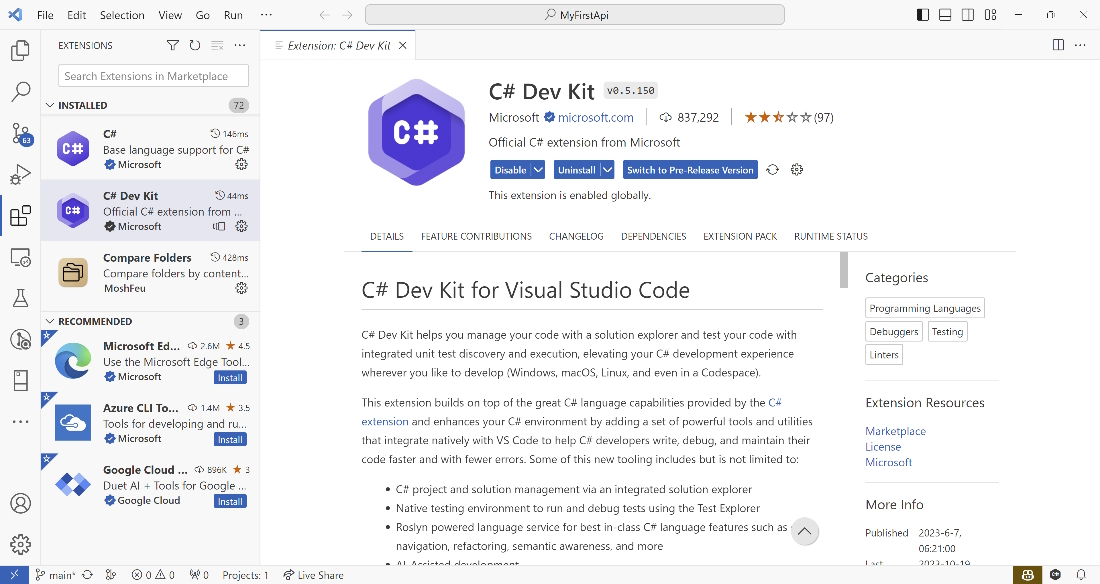Open the Disable button dropdown arrow

click(x=538, y=170)
